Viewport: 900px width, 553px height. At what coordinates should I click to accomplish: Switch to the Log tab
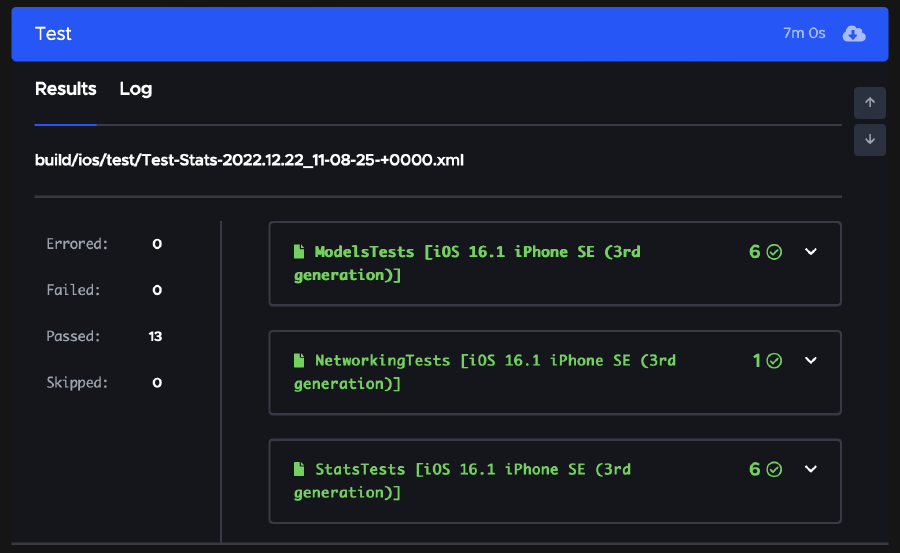[136, 89]
